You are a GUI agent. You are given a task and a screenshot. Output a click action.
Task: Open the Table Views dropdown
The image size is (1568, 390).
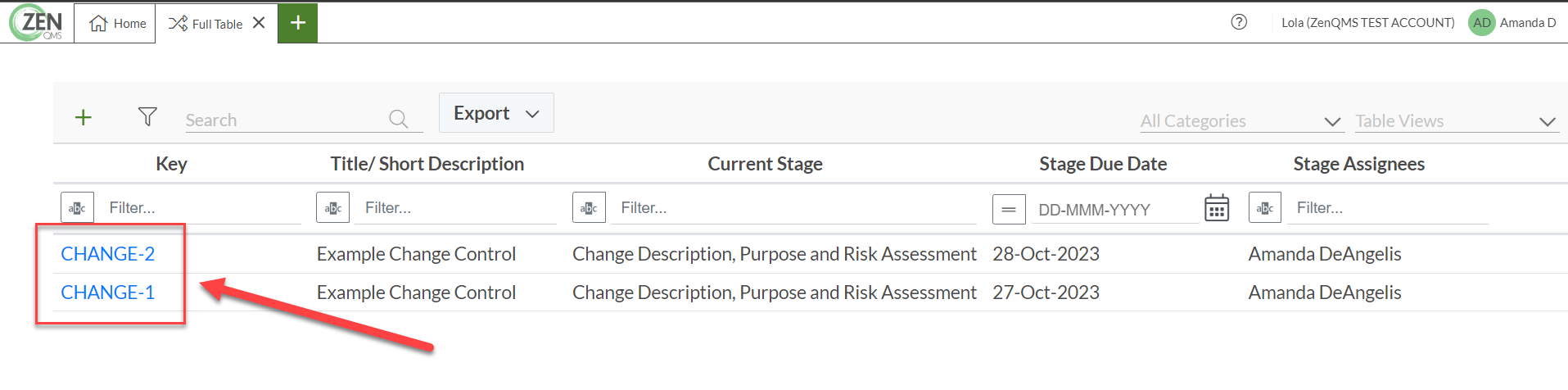tap(1456, 121)
